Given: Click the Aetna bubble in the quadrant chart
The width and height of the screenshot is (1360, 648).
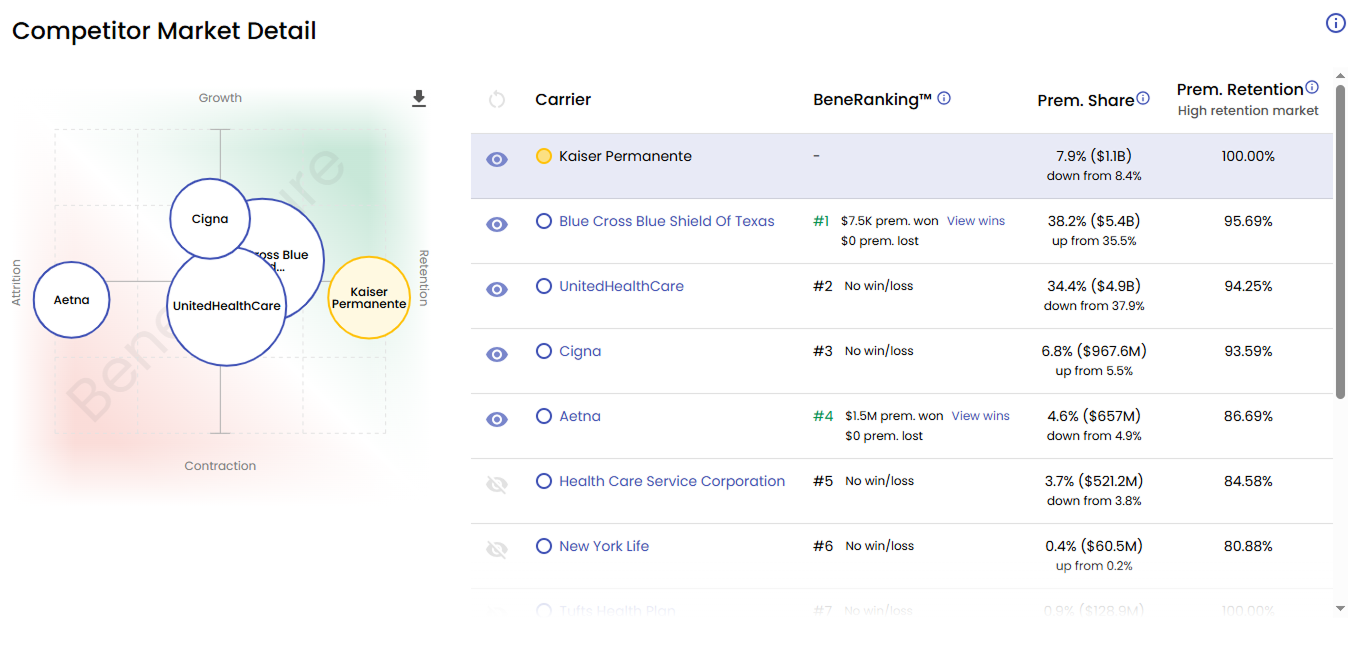Looking at the screenshot, I should (71, 299).
